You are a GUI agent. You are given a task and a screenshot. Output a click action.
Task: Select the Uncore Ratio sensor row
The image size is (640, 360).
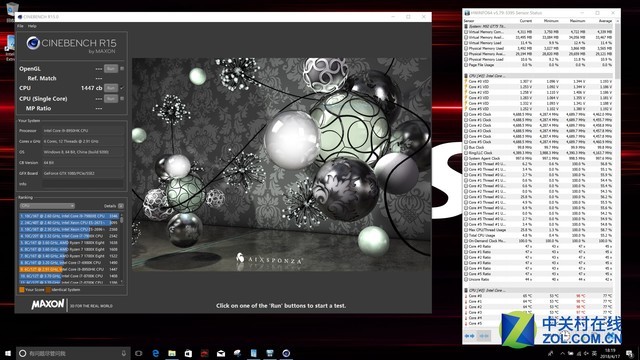pos(538,280)
